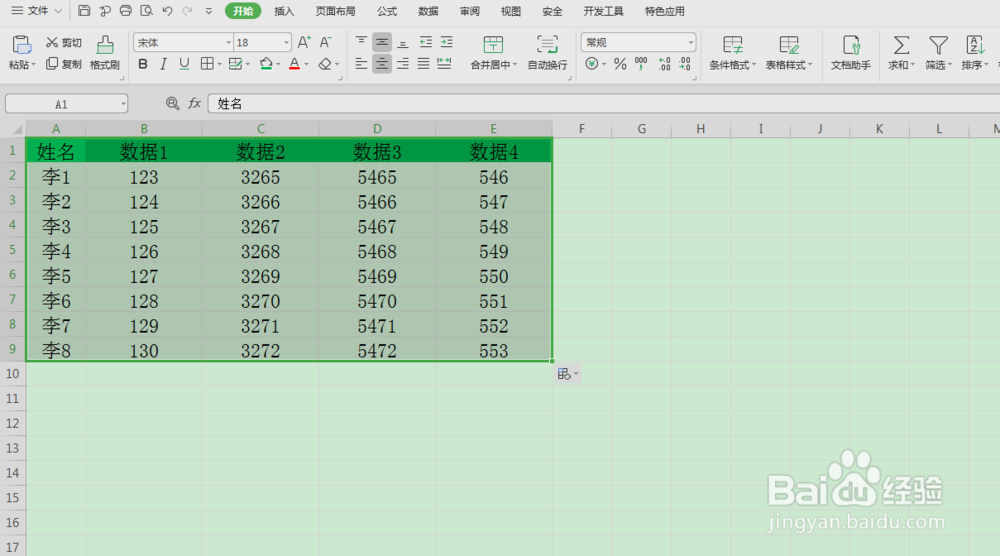Click the Paste clipboard icon

pyautogui.click(x=21, y=45)
